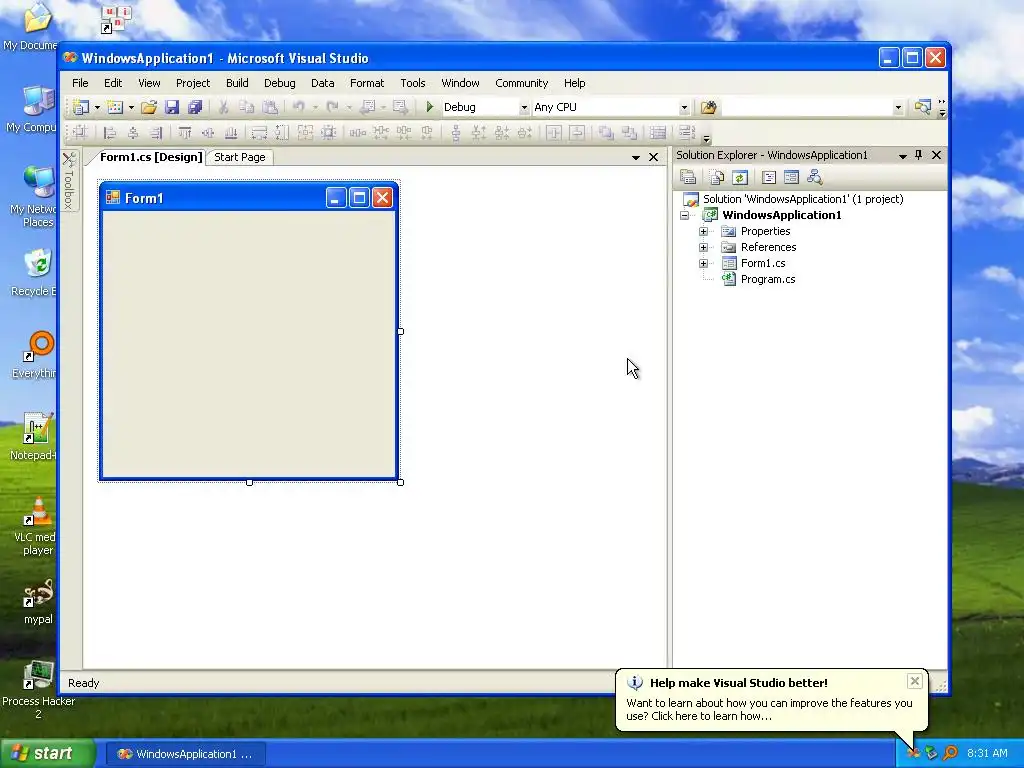Open the Solution Explorer window toolbar icon
The image size is (1024, 768).
(x=922, y=107)
